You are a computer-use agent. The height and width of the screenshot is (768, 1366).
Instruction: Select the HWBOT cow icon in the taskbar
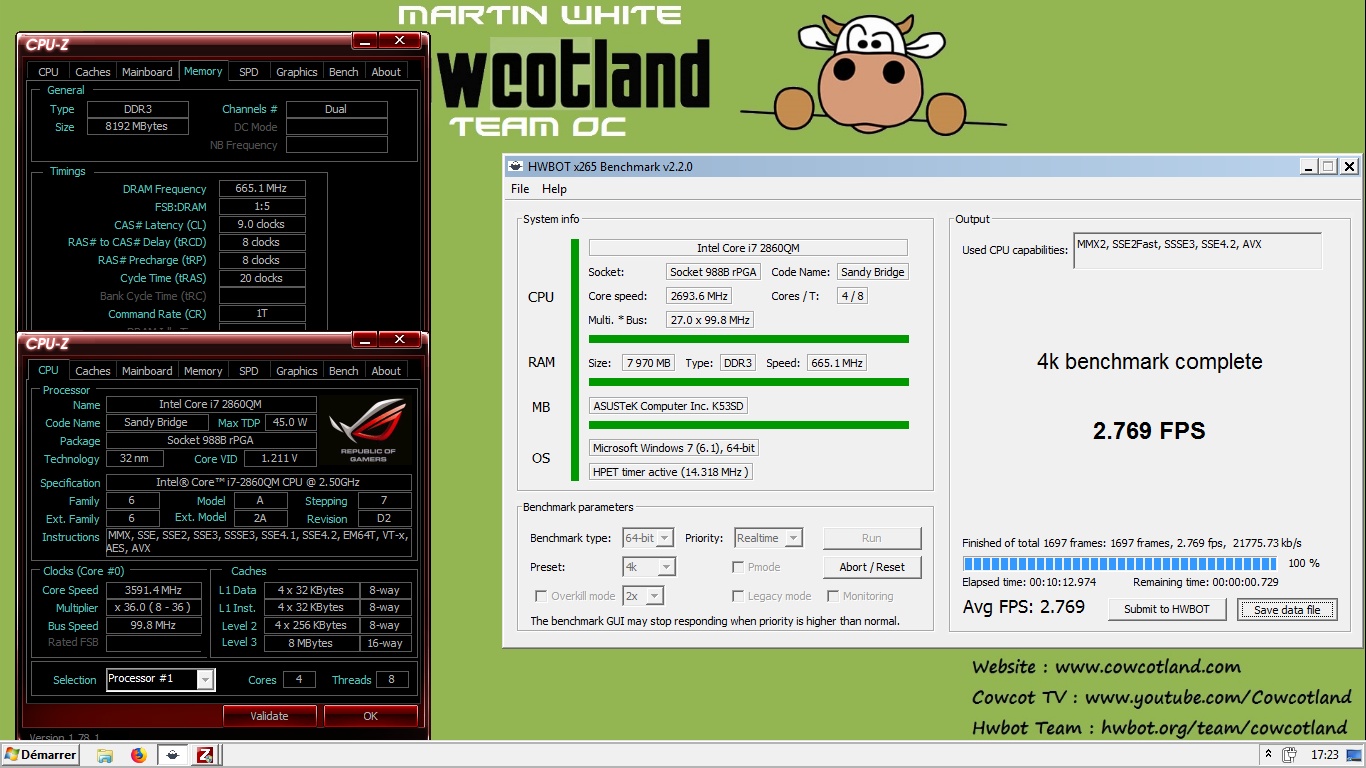click(172, 755)
